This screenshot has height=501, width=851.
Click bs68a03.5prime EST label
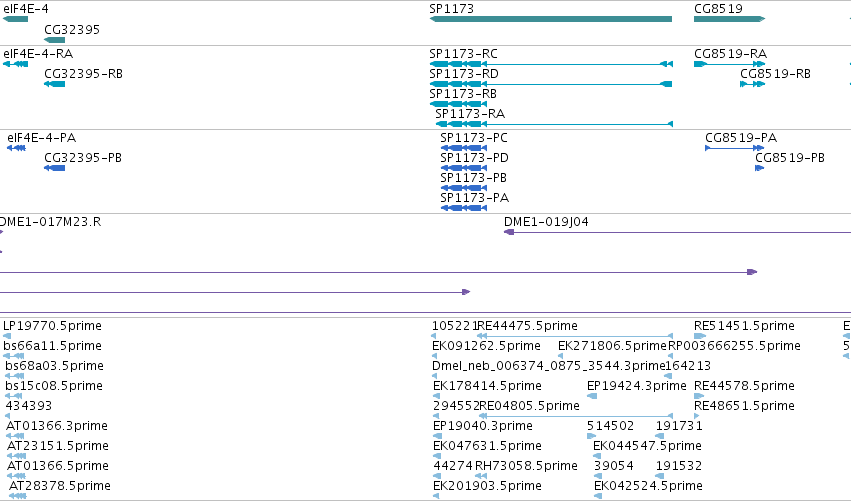tap(54, 366)
